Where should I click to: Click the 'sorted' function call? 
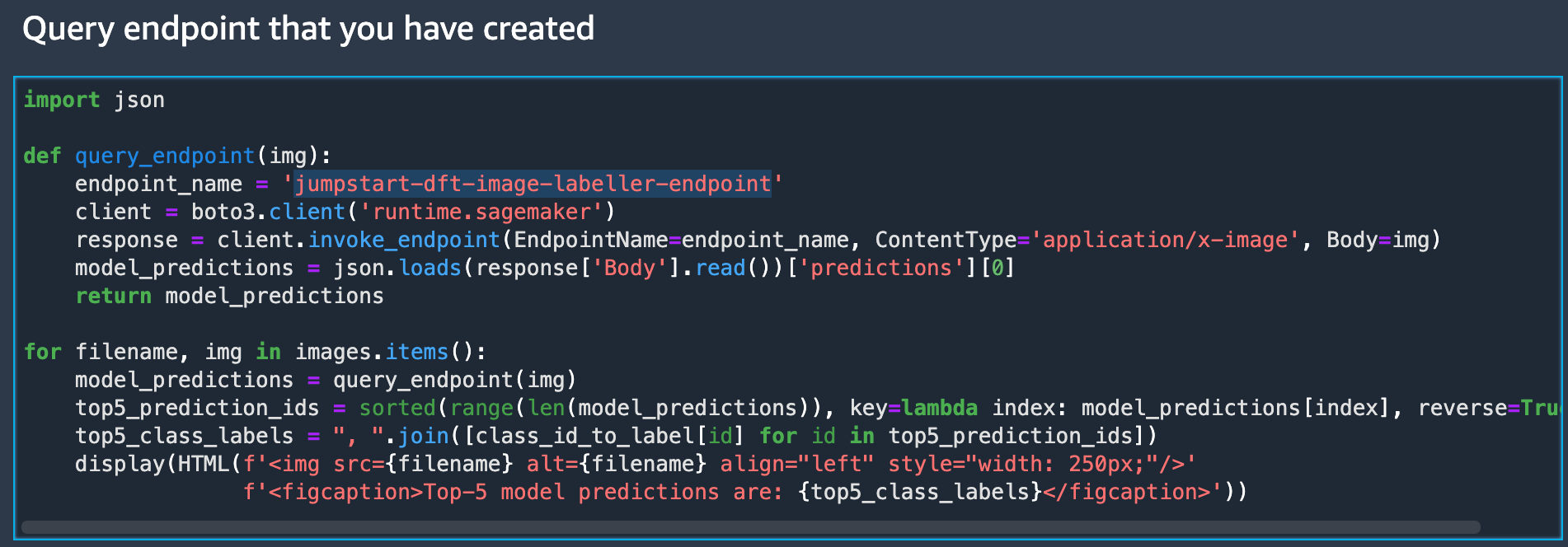pos(397,408)
